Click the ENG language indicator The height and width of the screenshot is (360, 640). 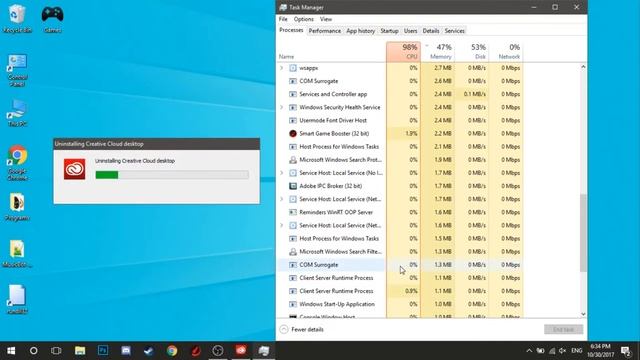(x=576, y=351)
